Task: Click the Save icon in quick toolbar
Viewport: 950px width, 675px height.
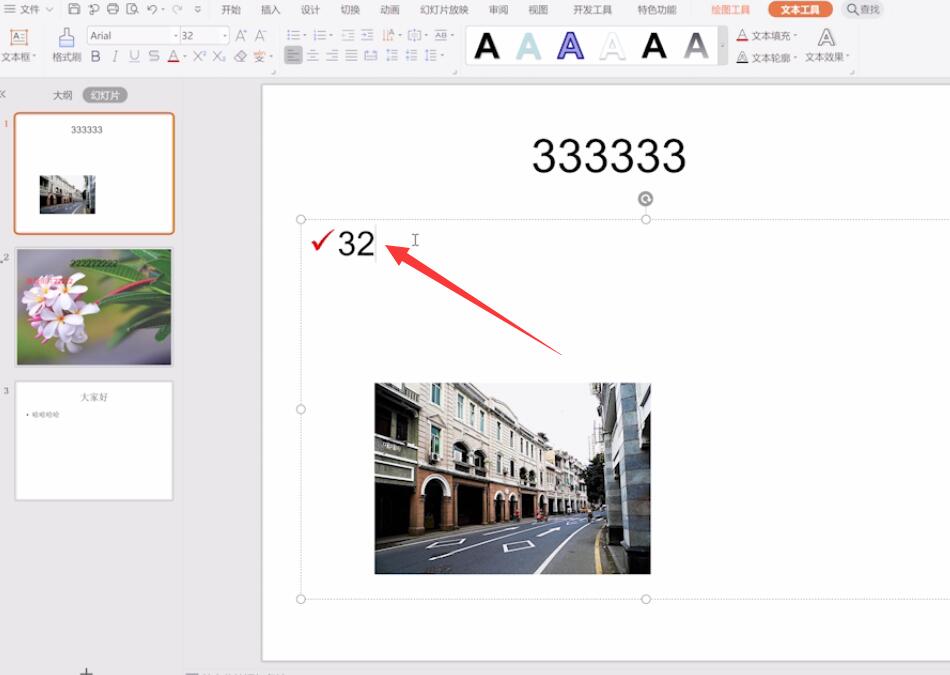Action: coord(74,9)
